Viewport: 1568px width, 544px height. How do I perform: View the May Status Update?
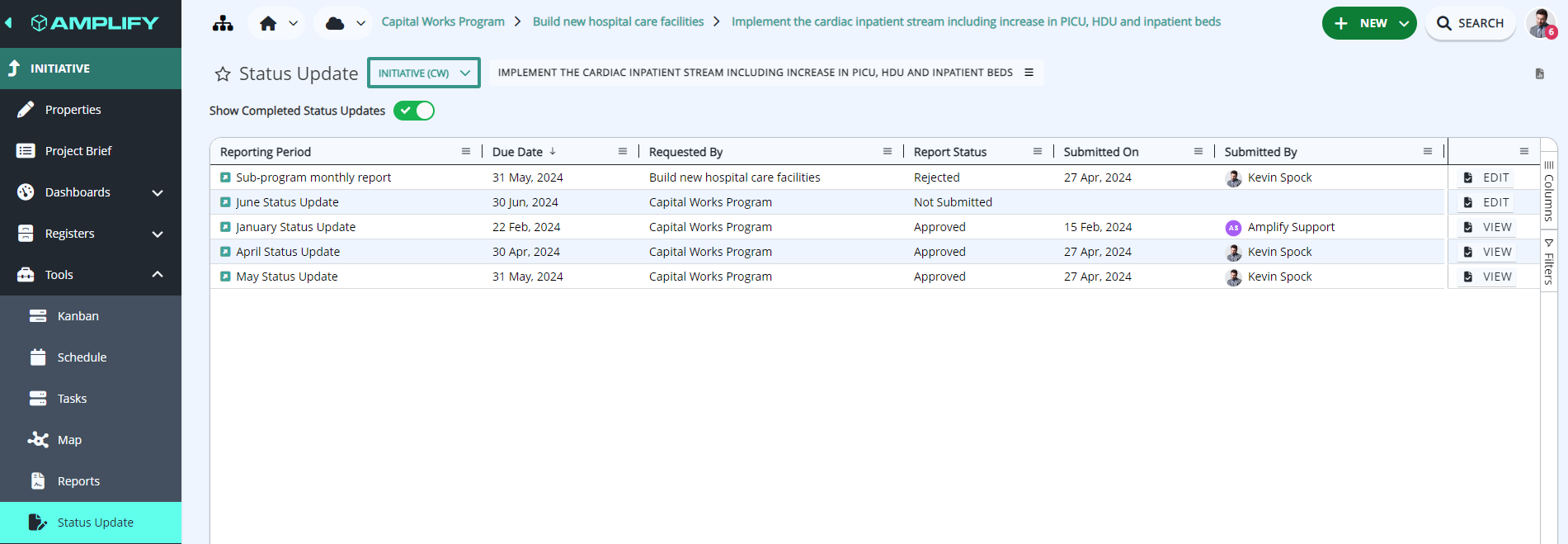pyautogui.click(x=1486, y=277)
